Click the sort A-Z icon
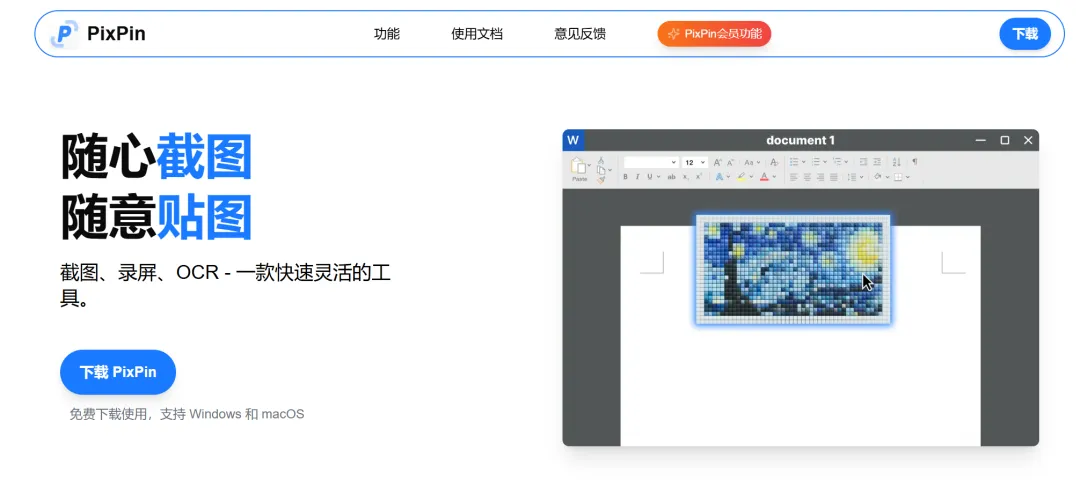 click(896, 162)
